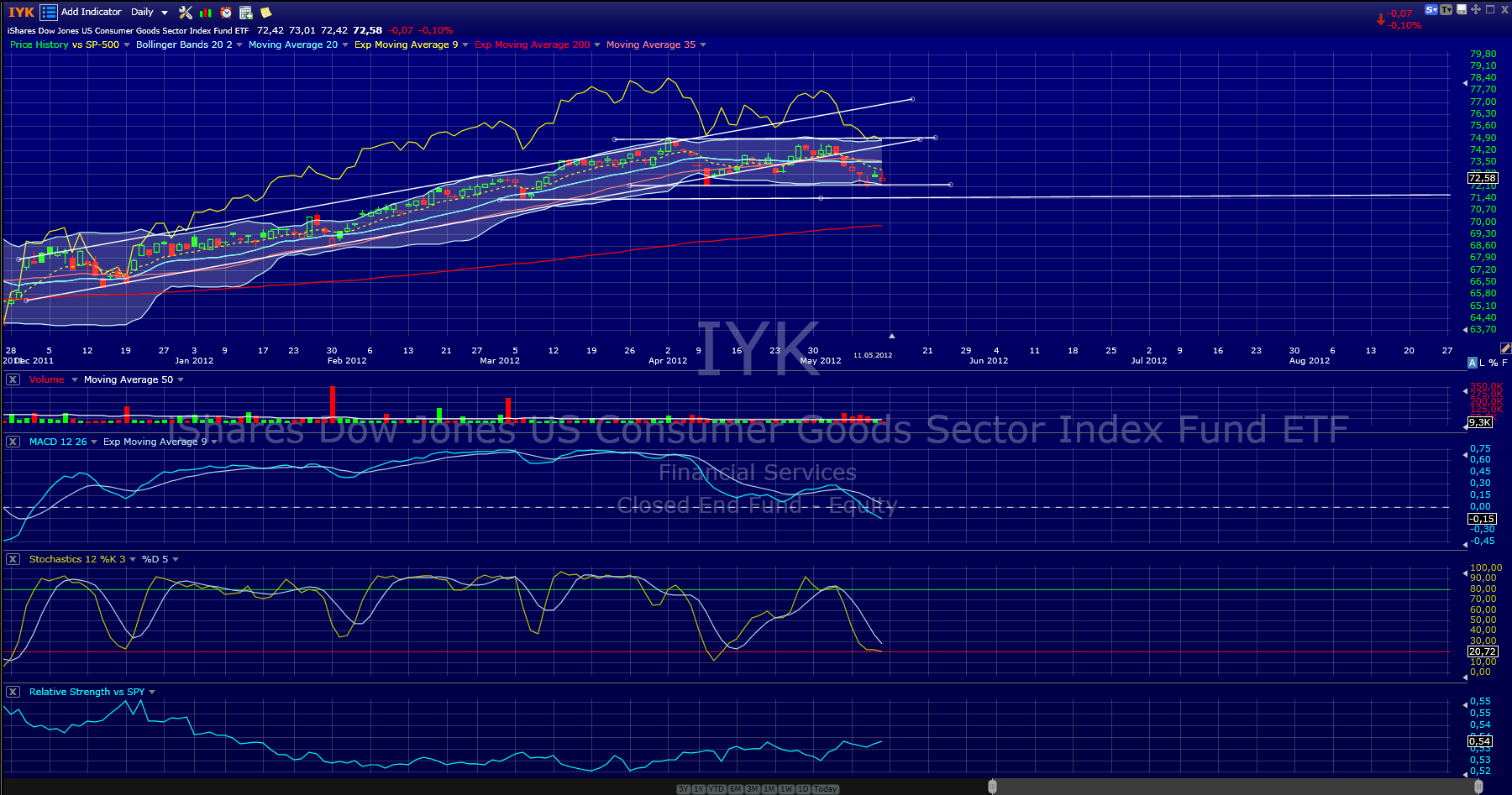Expand Relative Strength vs SPY options

pyautogui.click(x=152, y=693)
